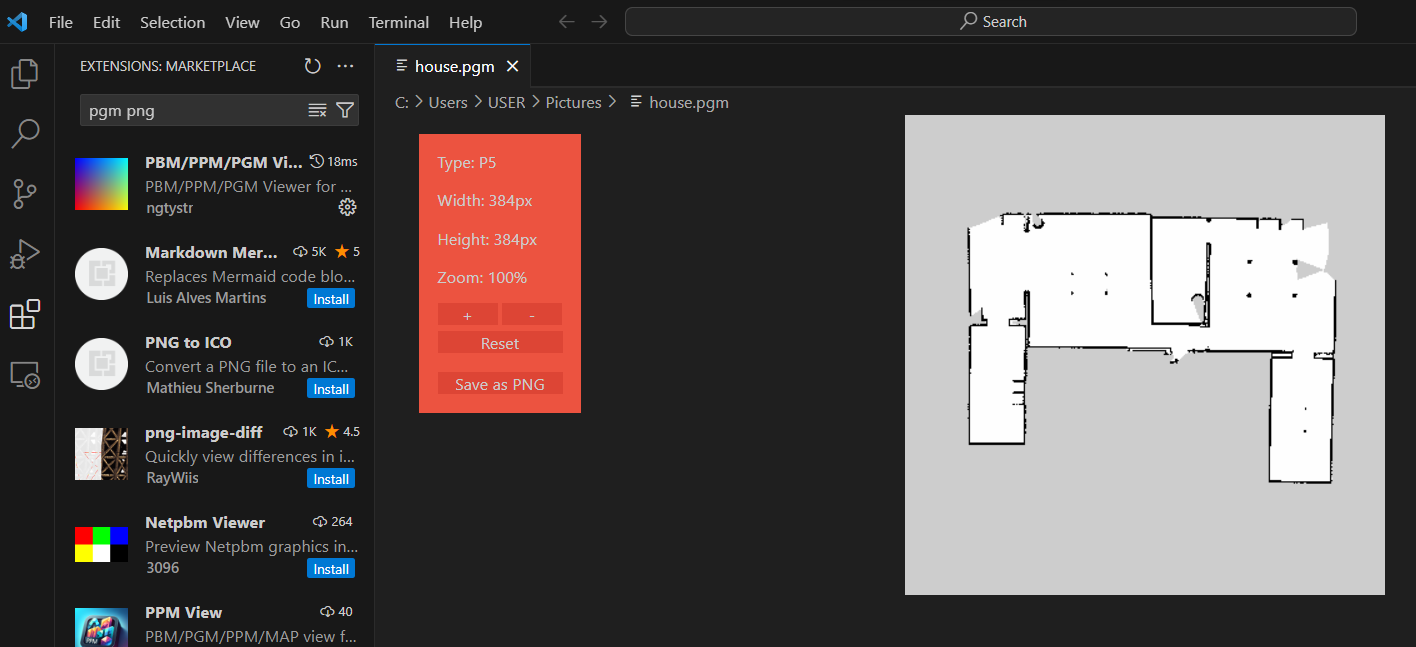Click PPM View extension icon
Image resolution: width=1416 pixels, height=647 pixels.
tap(101, 627)
